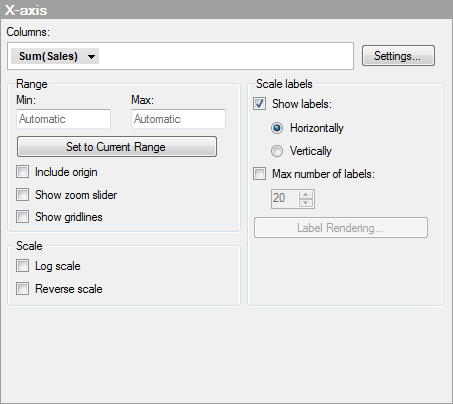
Task: Click the Sum(Sales) column selector label
Action: point(48,56)
